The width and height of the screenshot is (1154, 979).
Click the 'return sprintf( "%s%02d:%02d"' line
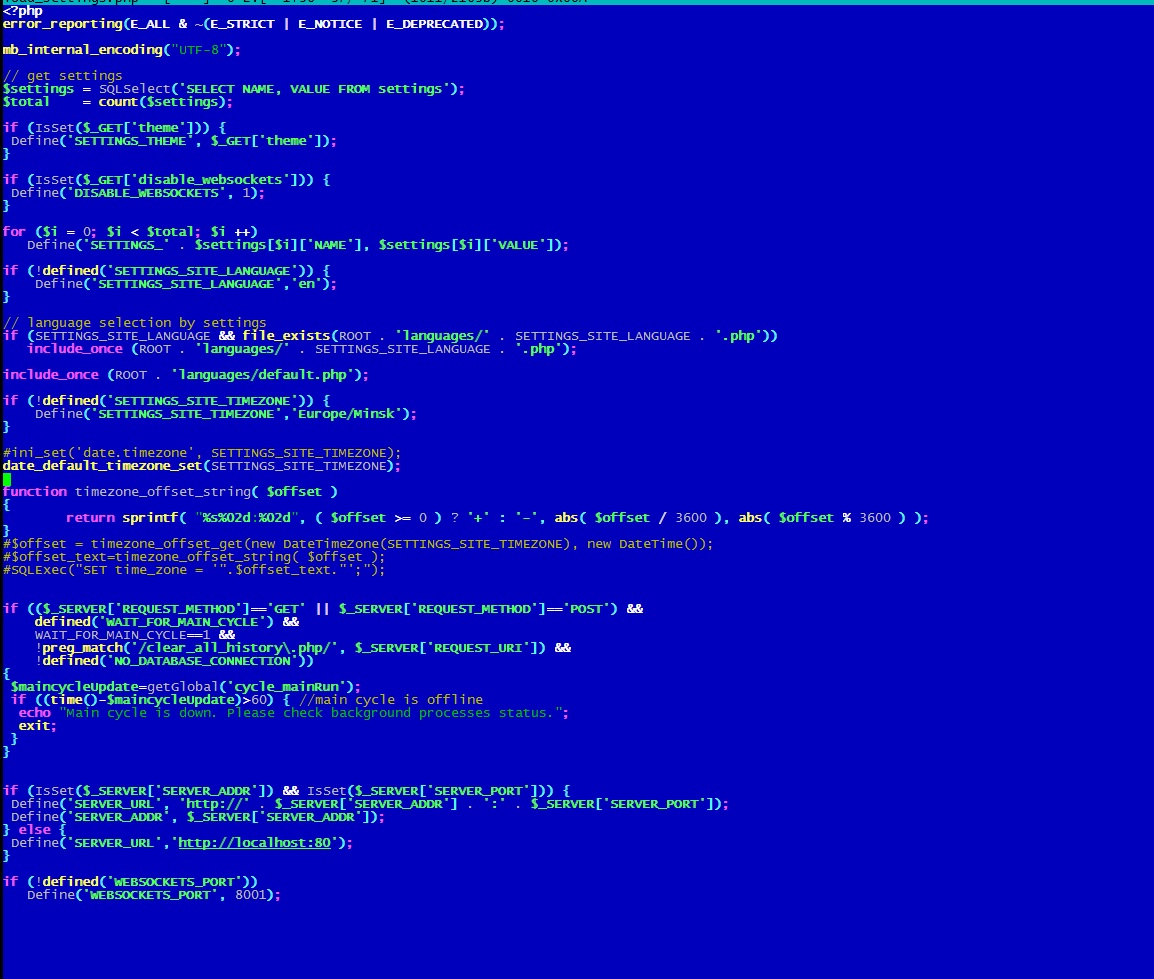[x=498, y=518]
